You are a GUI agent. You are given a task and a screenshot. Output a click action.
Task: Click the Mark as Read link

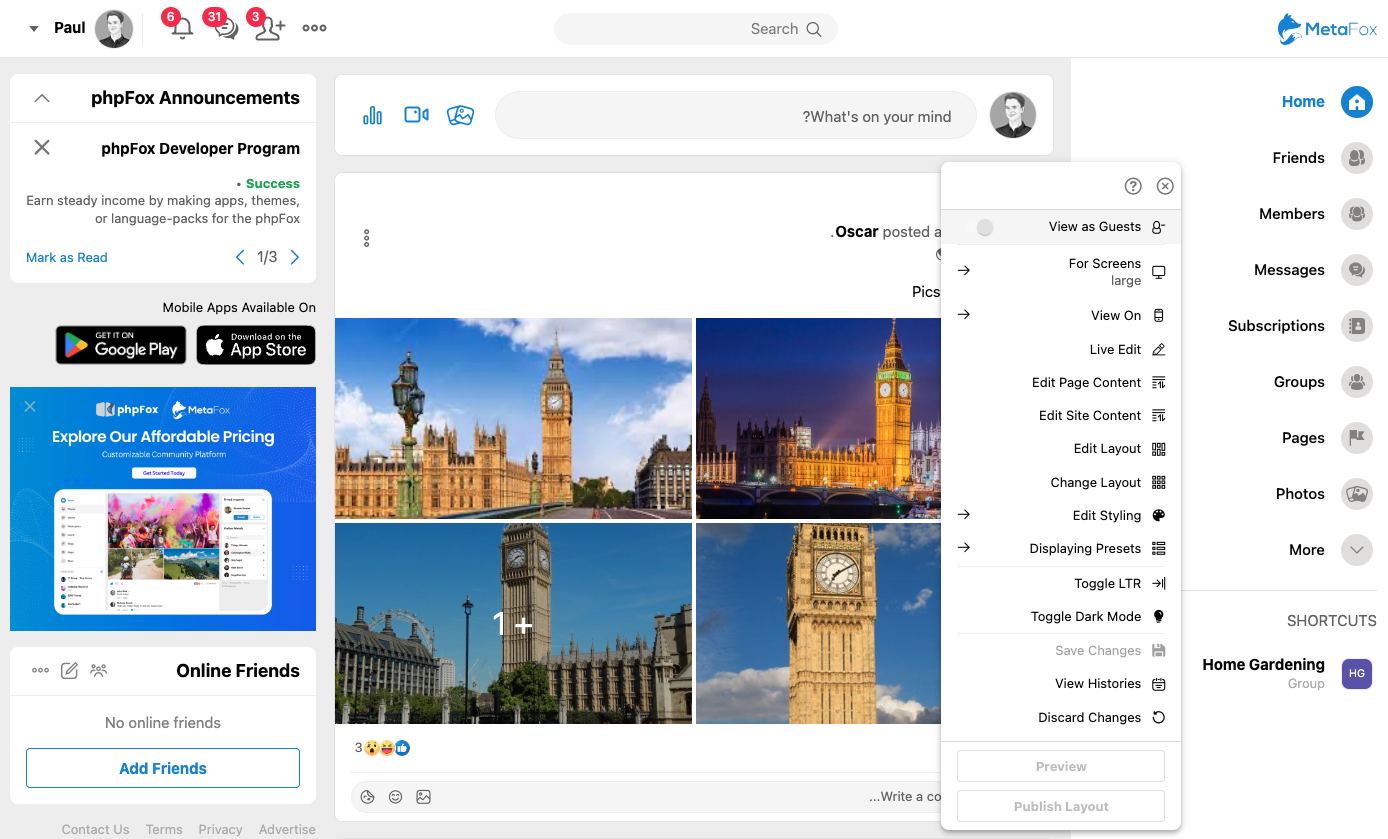(67, 257)
